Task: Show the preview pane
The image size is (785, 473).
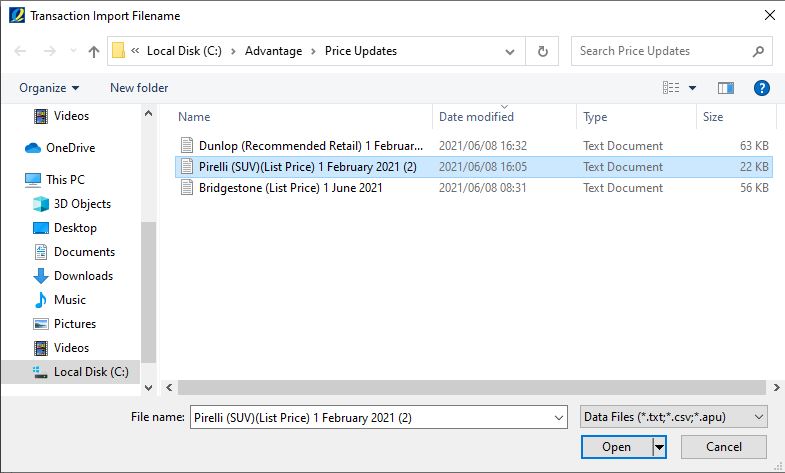Action: (725, 88)
